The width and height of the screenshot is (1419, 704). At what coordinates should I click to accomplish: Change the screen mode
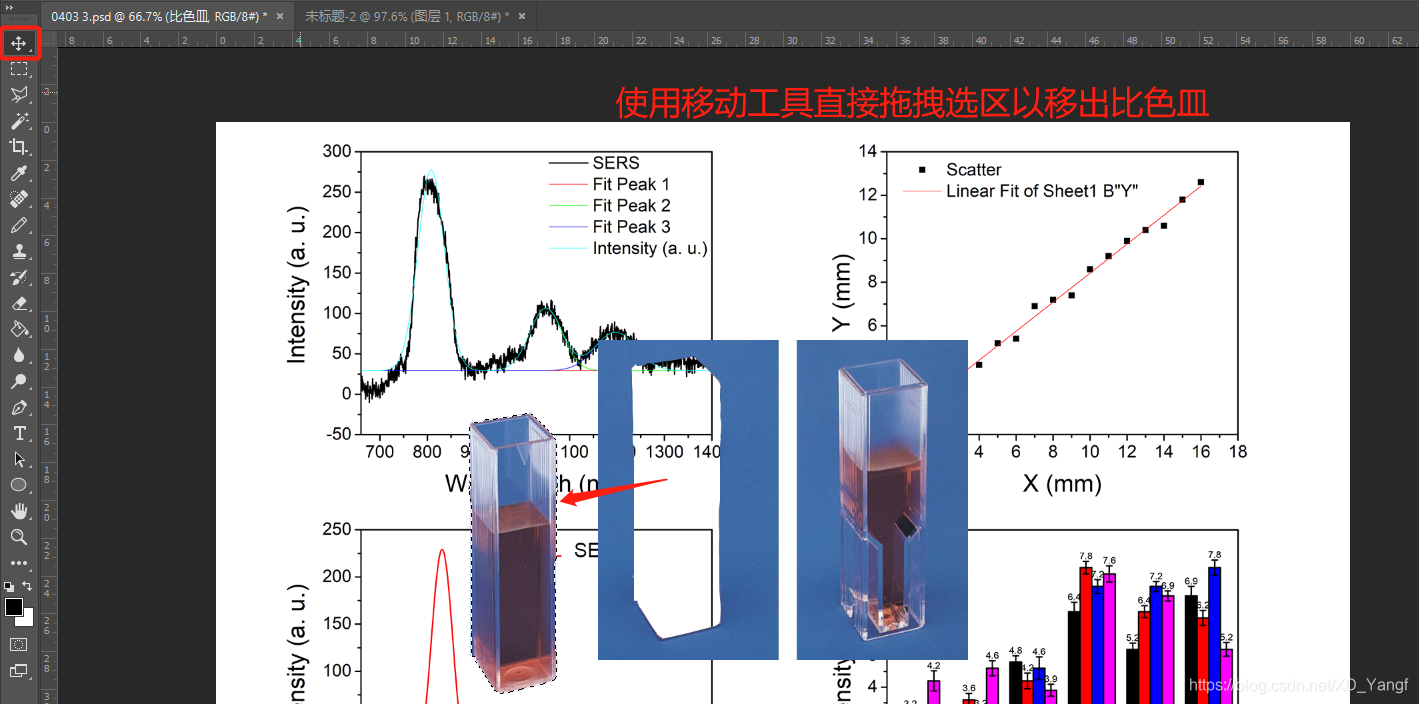click(x=19, y=671)
